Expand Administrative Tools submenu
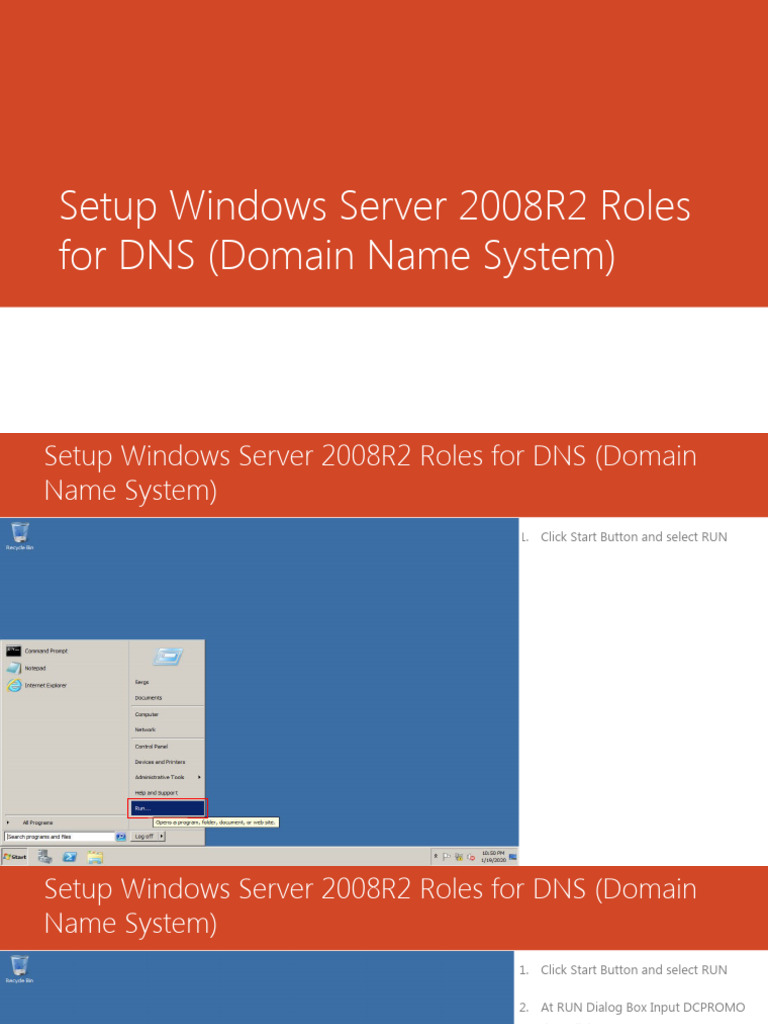The height and width of the screenshot is (1024, 768). coord(168,777)
